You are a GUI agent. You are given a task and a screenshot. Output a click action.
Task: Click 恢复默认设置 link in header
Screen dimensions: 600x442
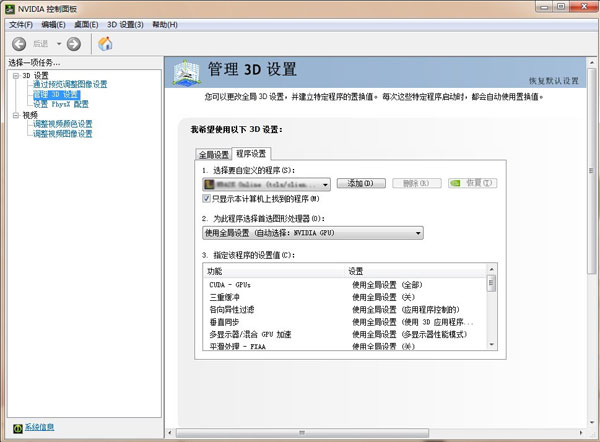(554, 81)
